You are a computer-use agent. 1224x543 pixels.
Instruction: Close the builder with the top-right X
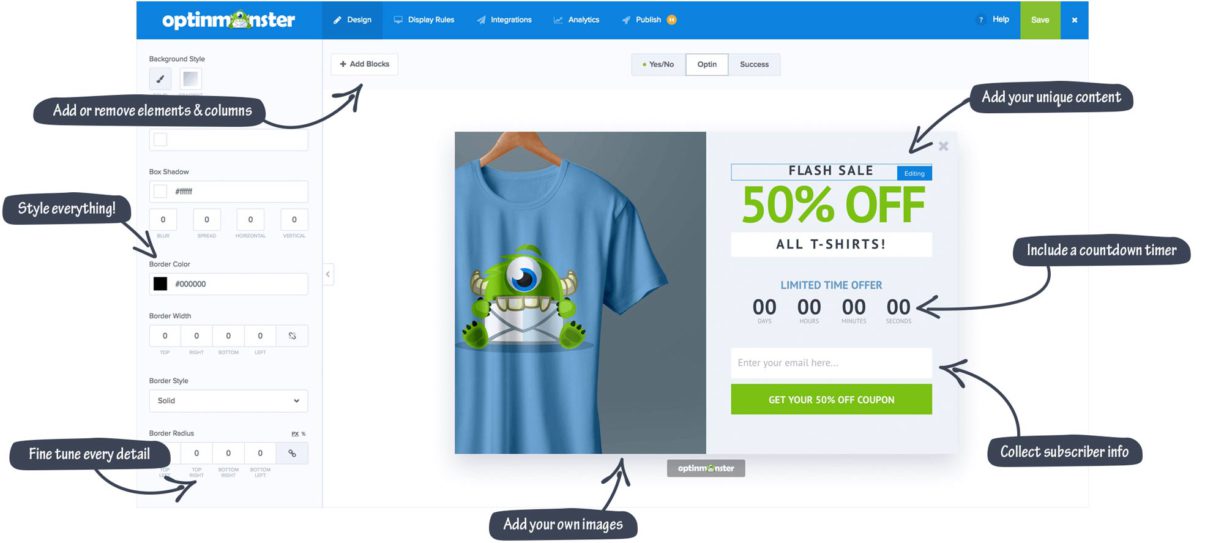pos(1075,20)
